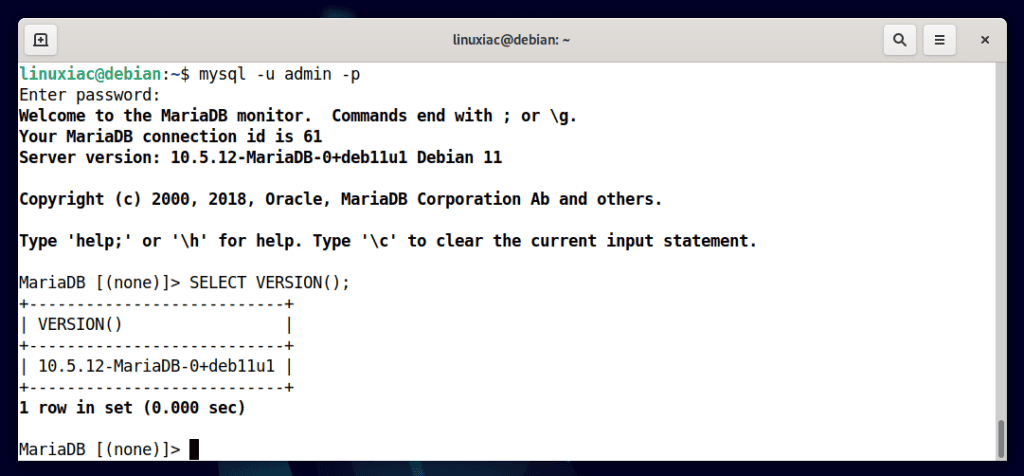Image resolution: width=1024 pixels, height=476 pixels.
Task: Click the search magnifier icon
Action: click(x=899, y=40)
